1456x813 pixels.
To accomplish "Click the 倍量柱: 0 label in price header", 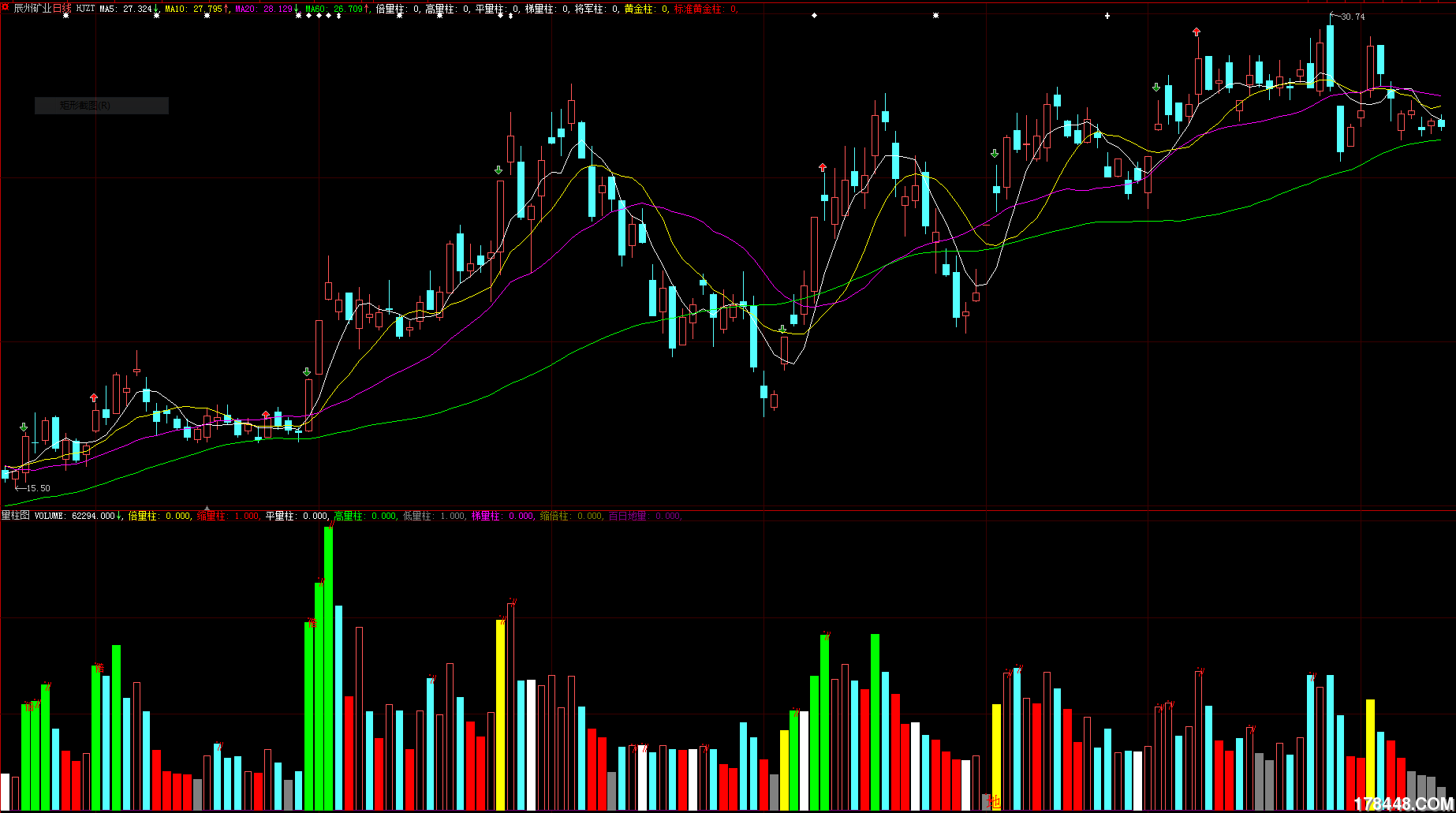I will click(x=398, y=9).
